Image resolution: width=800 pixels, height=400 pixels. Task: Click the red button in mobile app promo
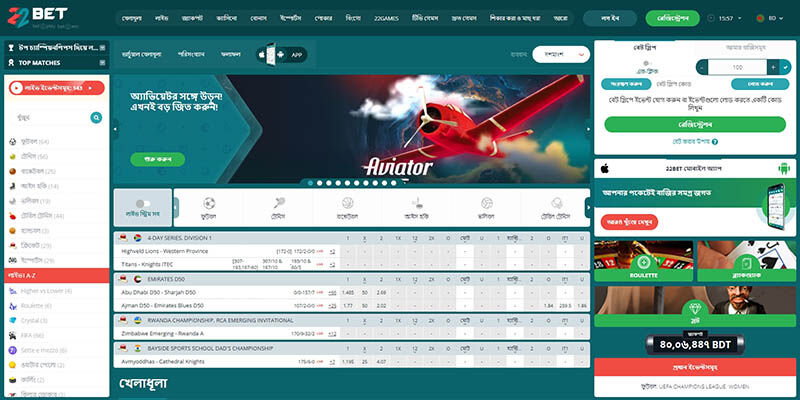coord(629,222)
